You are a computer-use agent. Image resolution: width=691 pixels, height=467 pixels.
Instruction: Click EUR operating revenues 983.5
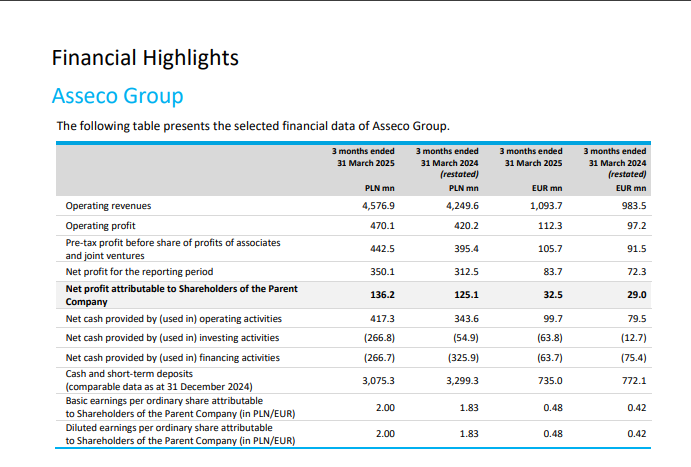[634, 206]
